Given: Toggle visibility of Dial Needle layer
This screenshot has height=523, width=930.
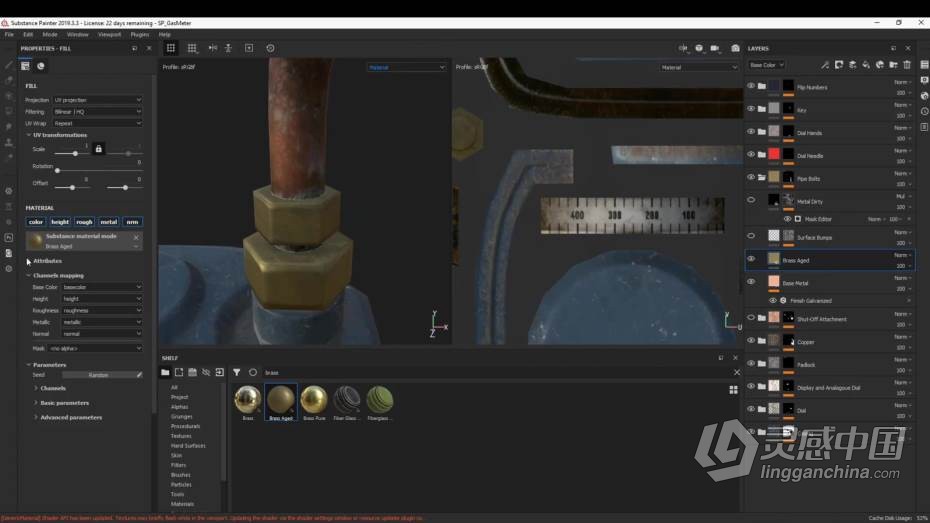Looking at the screenshot, I should pyautogui.click(x=751, y=154).
